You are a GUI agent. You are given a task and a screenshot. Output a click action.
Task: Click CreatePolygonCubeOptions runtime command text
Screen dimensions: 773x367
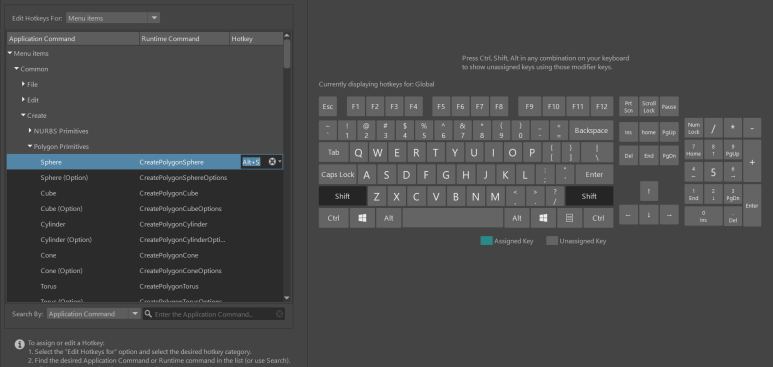tap(180, 209)
